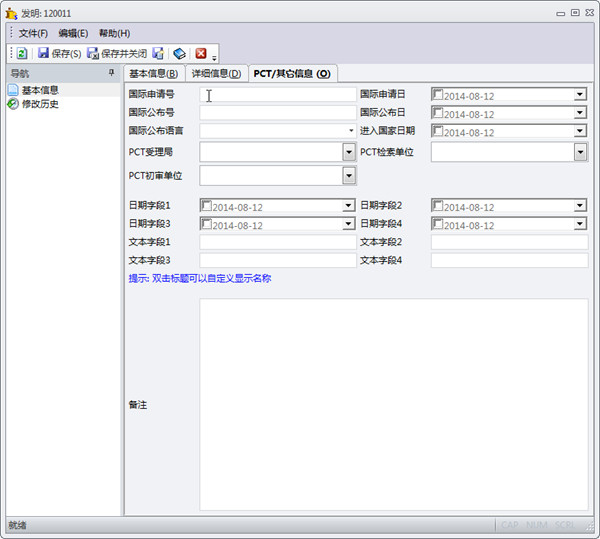This screenshot has height=539, width=600.
Task: Open the 日期字段1 date dropdown arrow
Action: [348, 205]
